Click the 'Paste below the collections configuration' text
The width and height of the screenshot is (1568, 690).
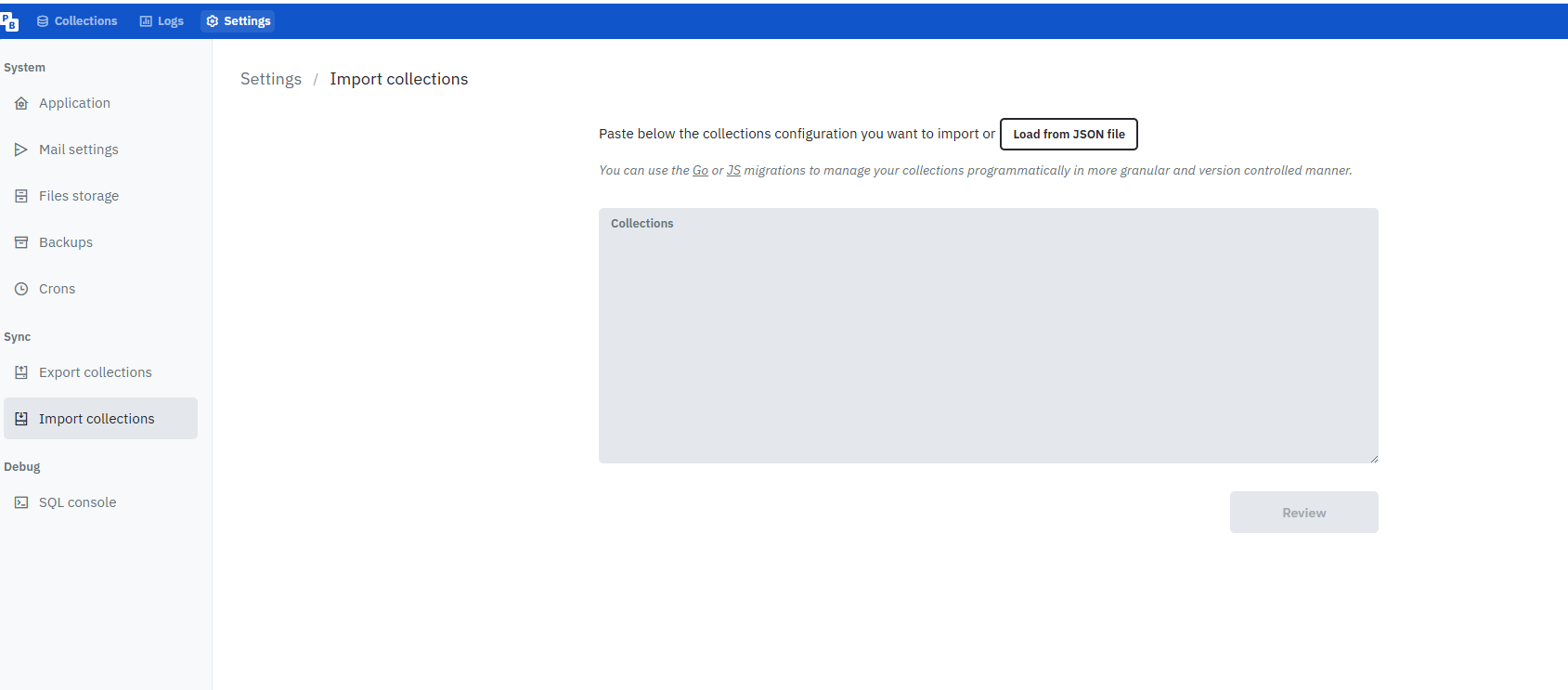(x=797, y=134)
